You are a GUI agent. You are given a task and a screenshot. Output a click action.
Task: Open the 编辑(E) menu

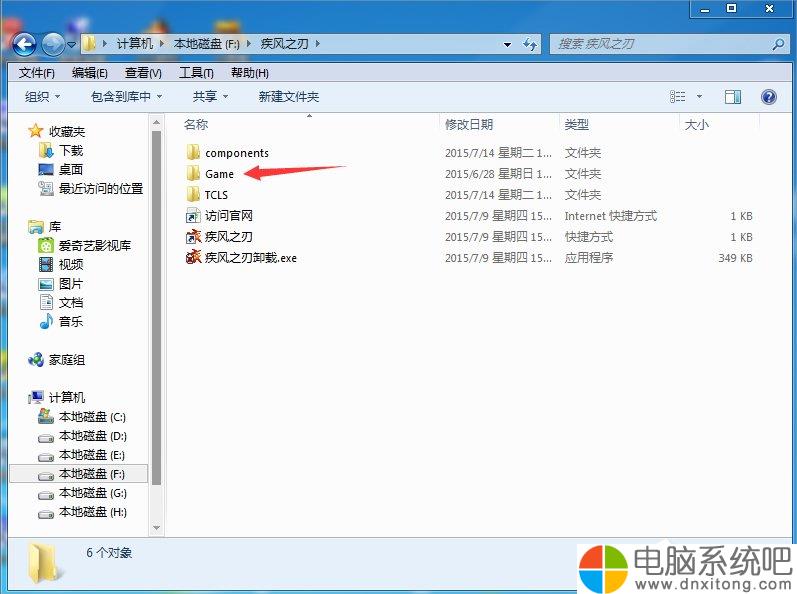(x=89, y=73)
